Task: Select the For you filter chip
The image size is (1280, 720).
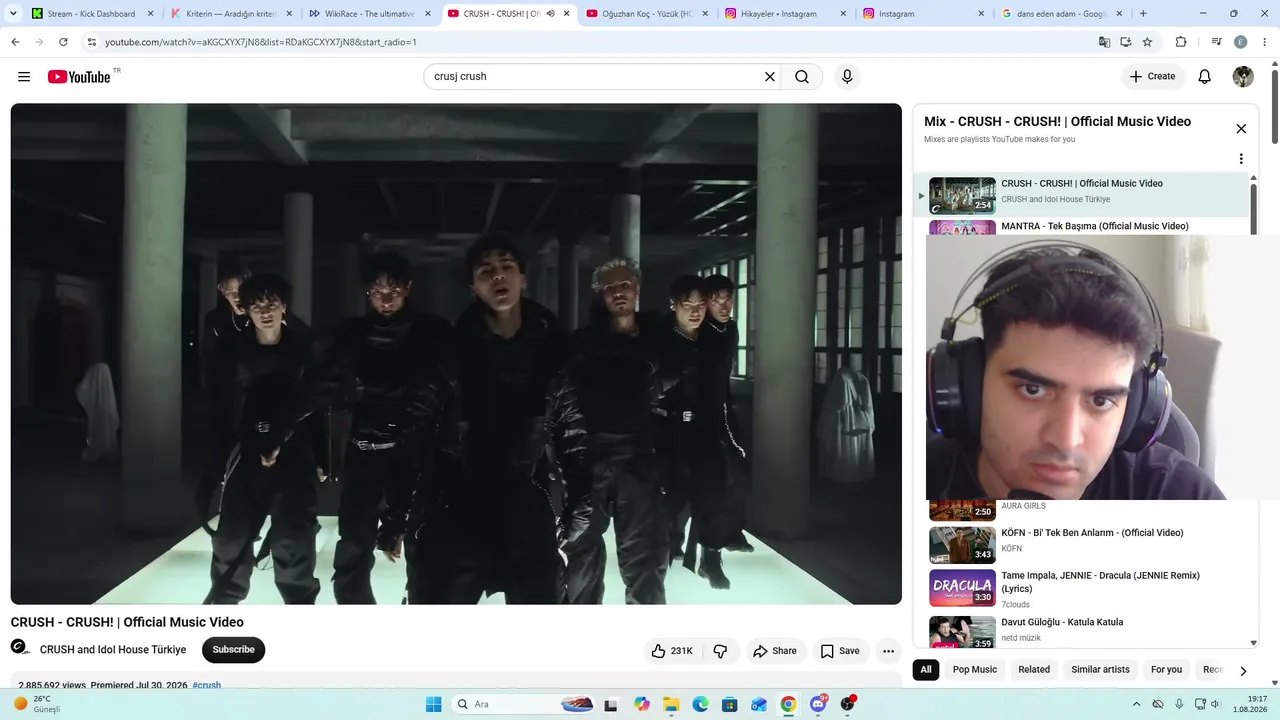Action: point(1166,670)
